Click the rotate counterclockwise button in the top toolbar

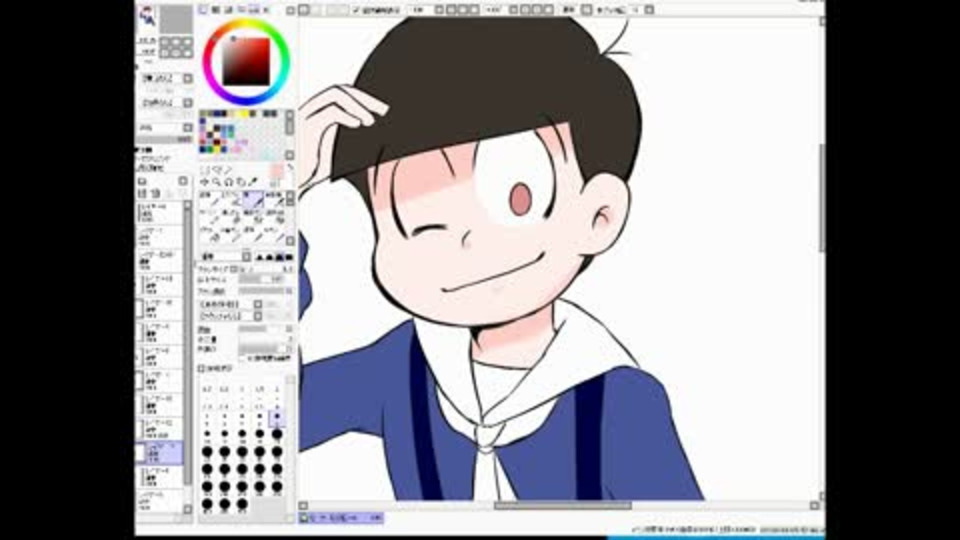click(x=525, y=10)
